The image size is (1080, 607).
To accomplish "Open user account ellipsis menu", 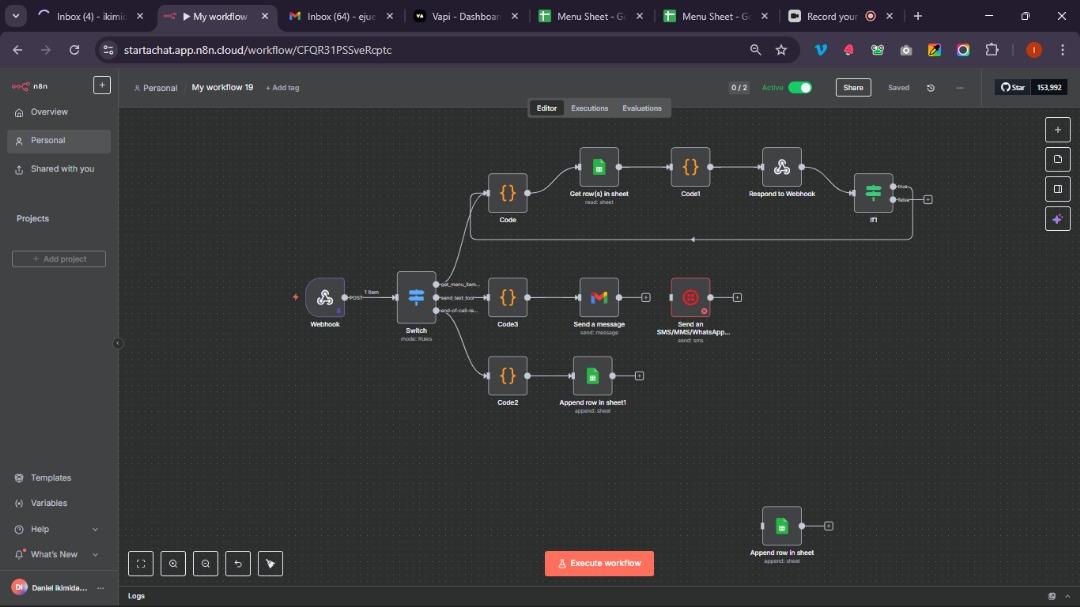I will coord(101,588).
